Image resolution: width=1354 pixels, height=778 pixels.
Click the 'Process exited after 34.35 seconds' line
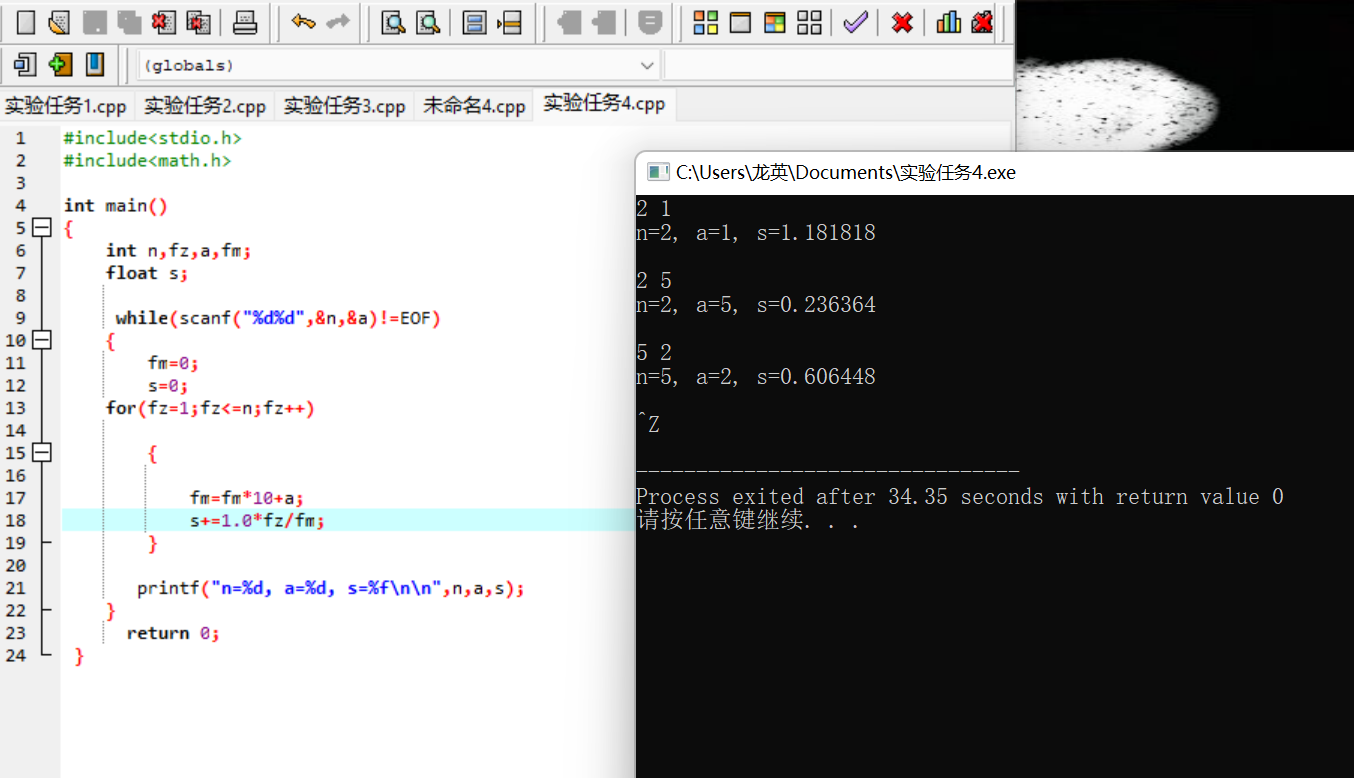[960, 497]
